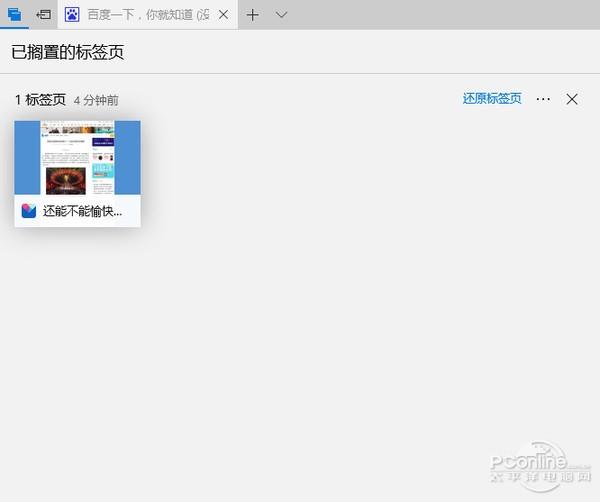
Task: Click the favicon on the set-aside tab card
Action: coord(29,211)
